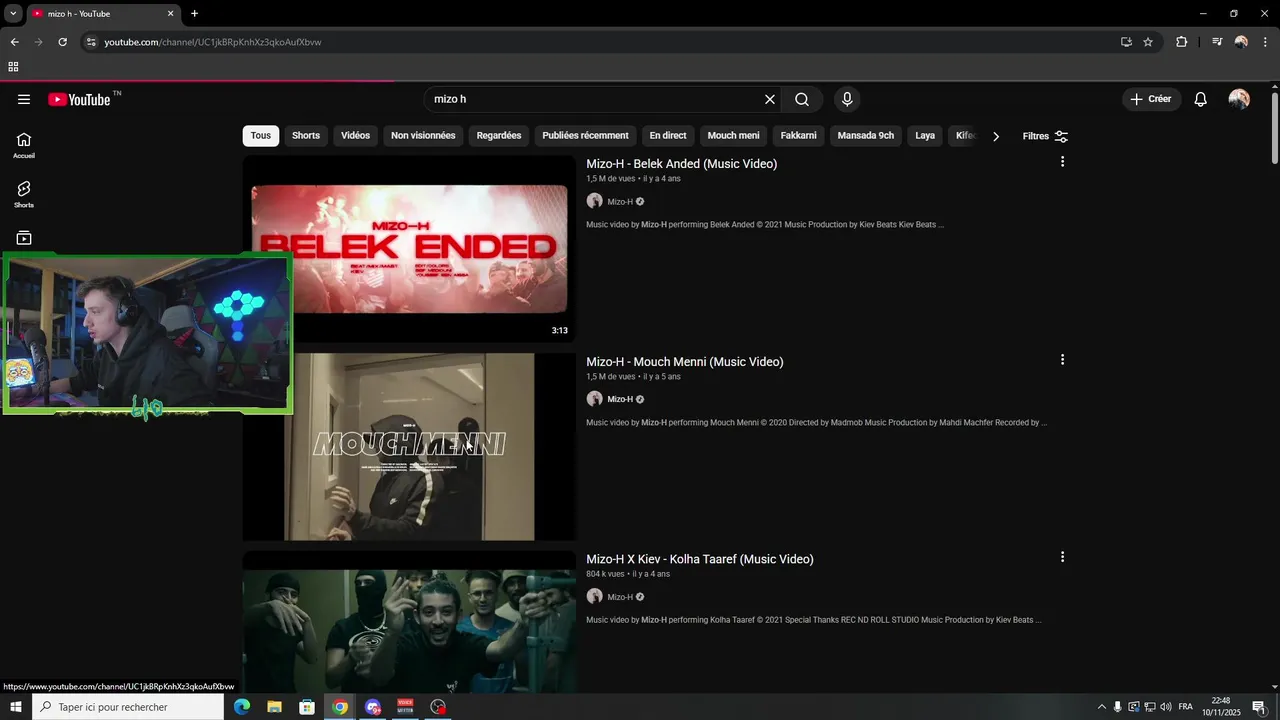Go to the YouTube home logo
The image size is (1280, 720).
(79, 99)
